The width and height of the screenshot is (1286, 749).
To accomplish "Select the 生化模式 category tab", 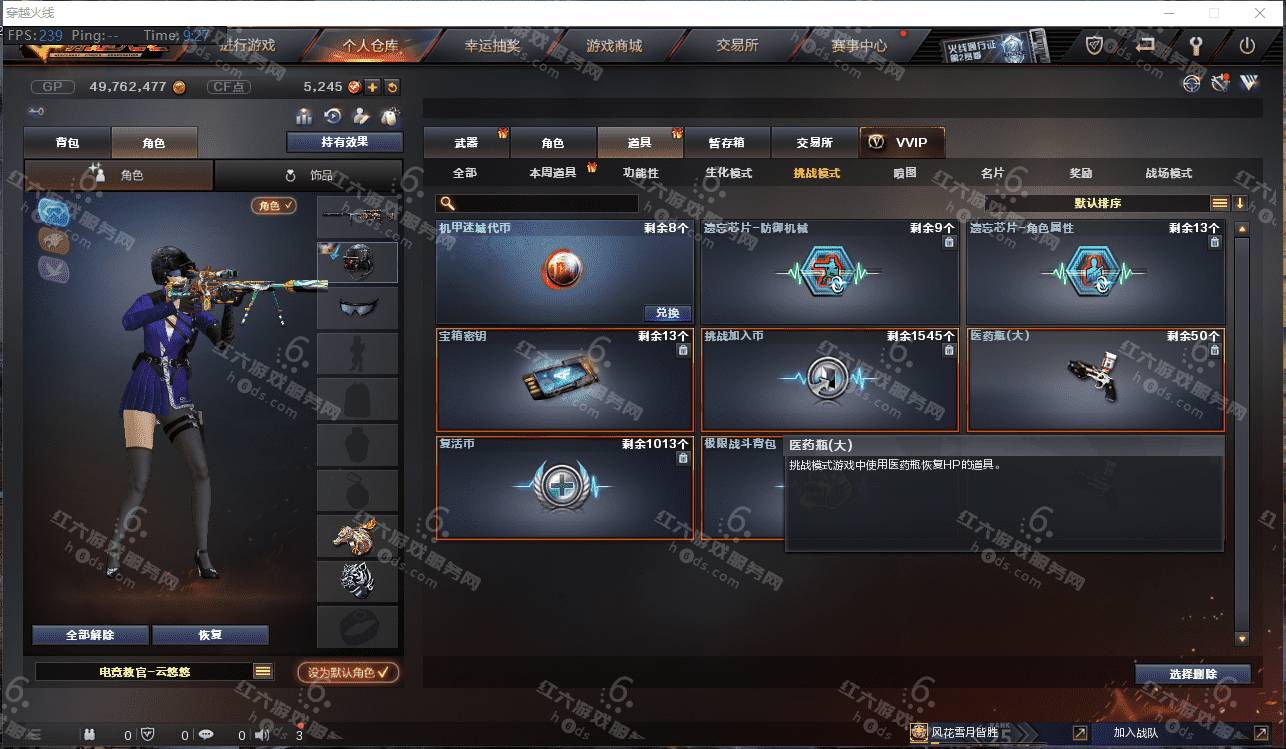I will point(728,173).
